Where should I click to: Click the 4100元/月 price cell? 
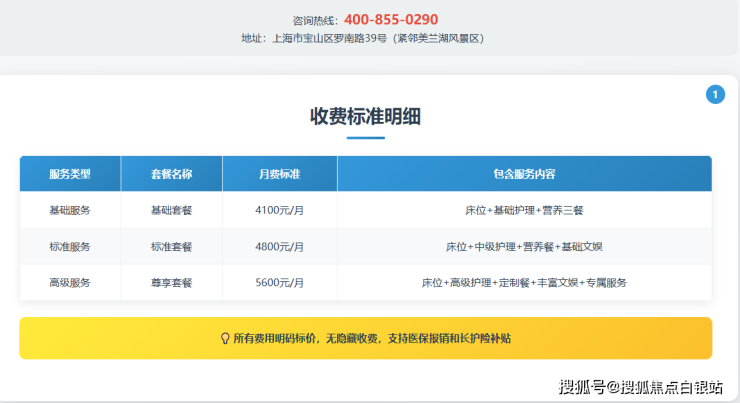point(279,210)
